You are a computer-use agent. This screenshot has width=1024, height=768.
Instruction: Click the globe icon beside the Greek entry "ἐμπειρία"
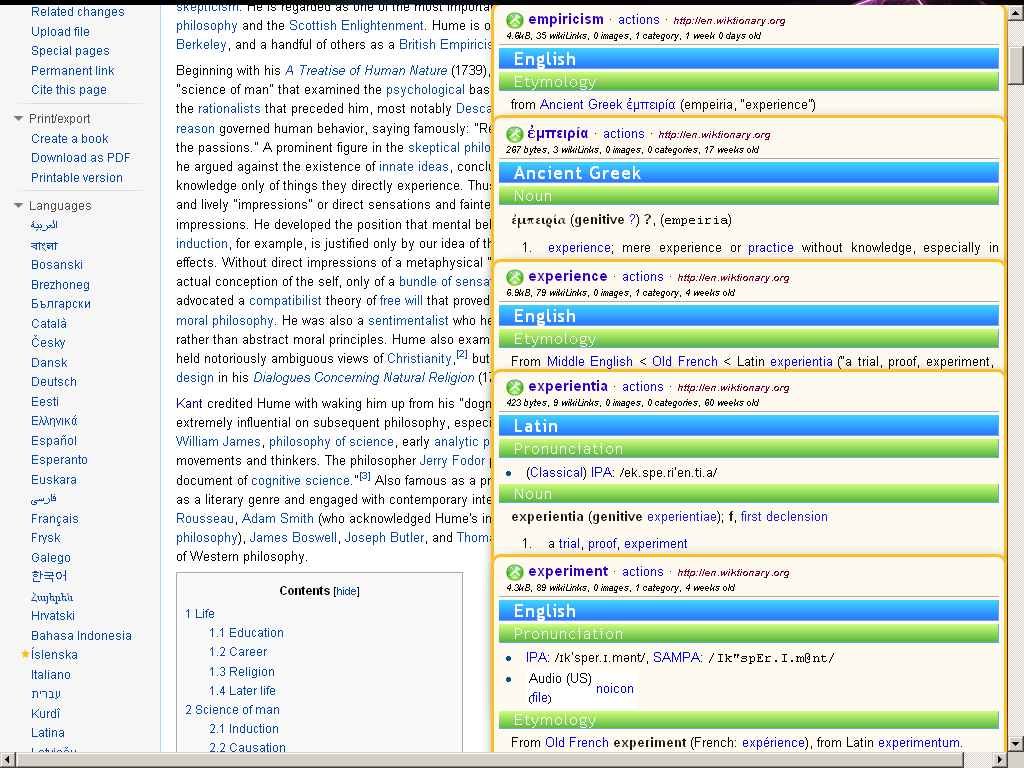(x=515, y=133)
